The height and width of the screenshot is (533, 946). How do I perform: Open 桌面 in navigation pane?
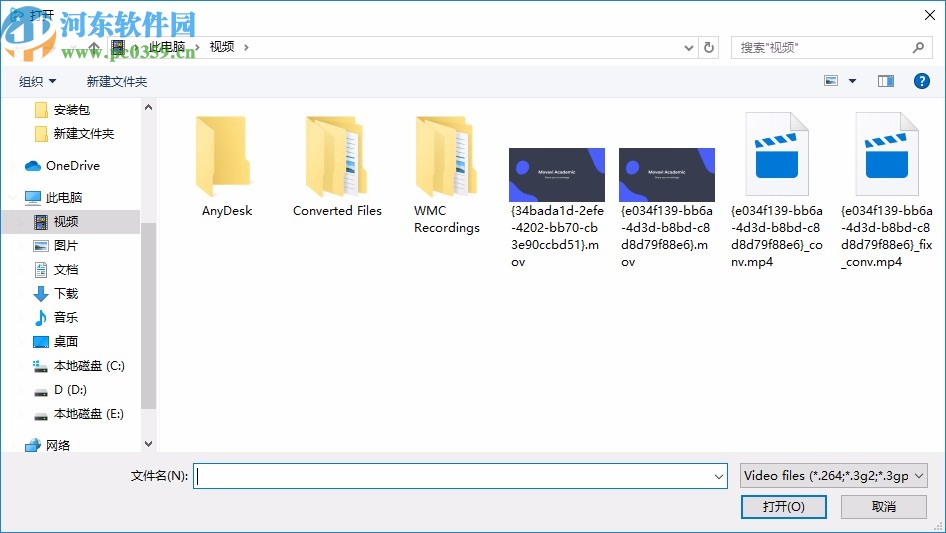pyautogui.click(x=65, y=342)
